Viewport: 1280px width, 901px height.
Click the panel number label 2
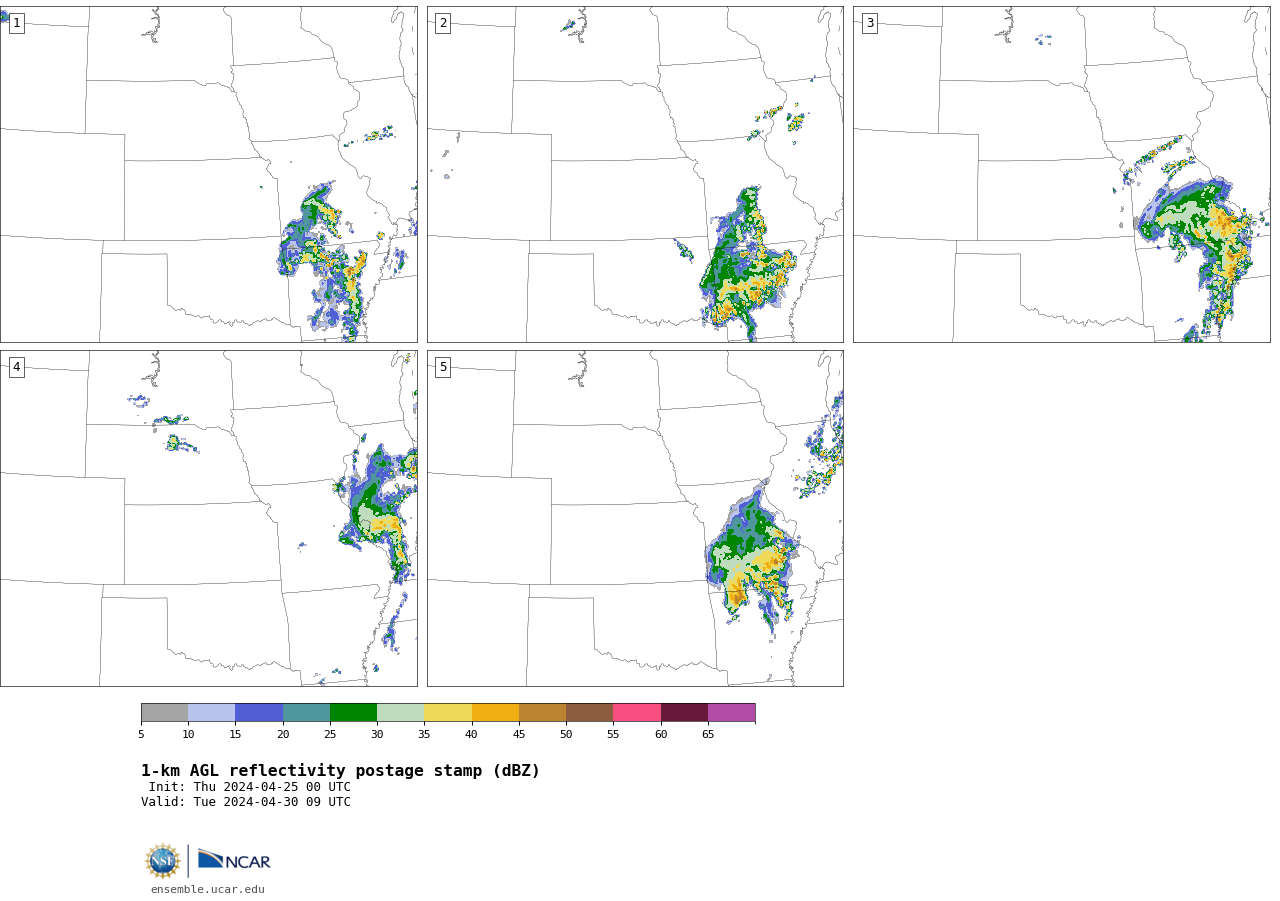(x=443, y=23)
